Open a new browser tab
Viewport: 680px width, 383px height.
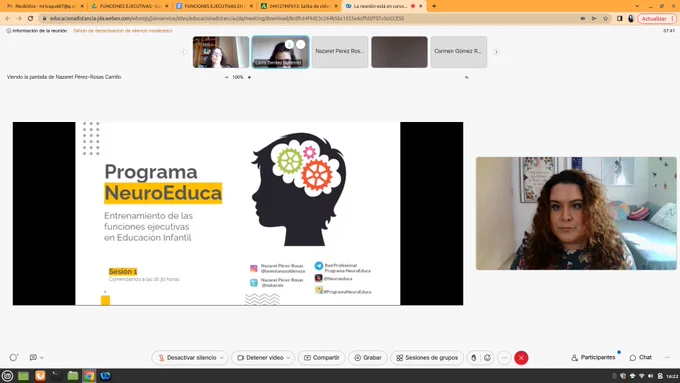(434, 6)
